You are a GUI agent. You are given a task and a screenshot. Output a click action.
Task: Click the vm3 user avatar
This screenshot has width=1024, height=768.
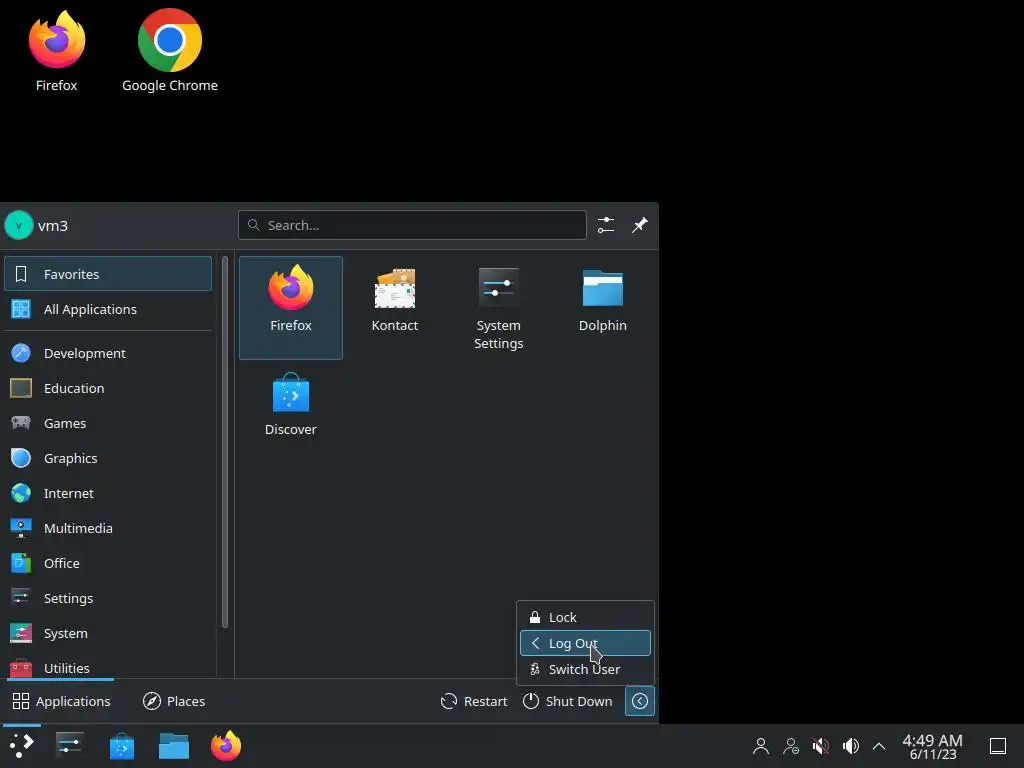point(18,225)
